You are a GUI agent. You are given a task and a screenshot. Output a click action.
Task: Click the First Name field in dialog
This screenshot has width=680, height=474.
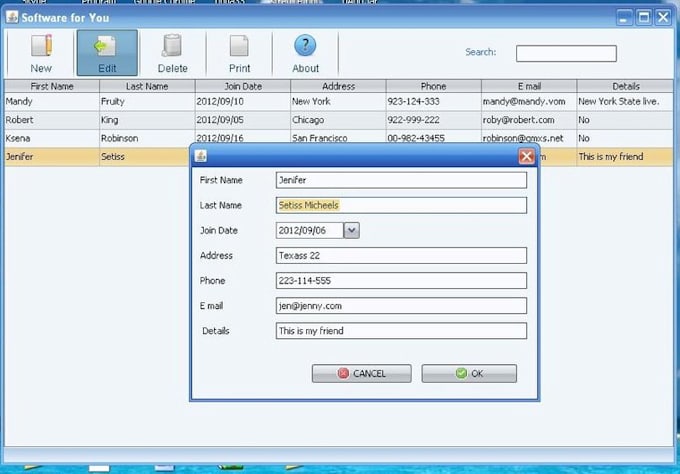(x=401, y=180)
